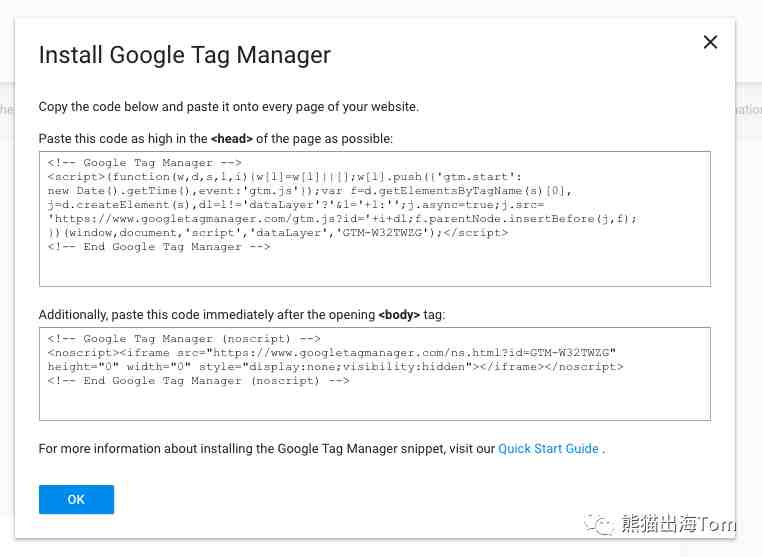Click the googletagmanager.com/gtm.js URL line
762x557 pixels.
(342, 219)
